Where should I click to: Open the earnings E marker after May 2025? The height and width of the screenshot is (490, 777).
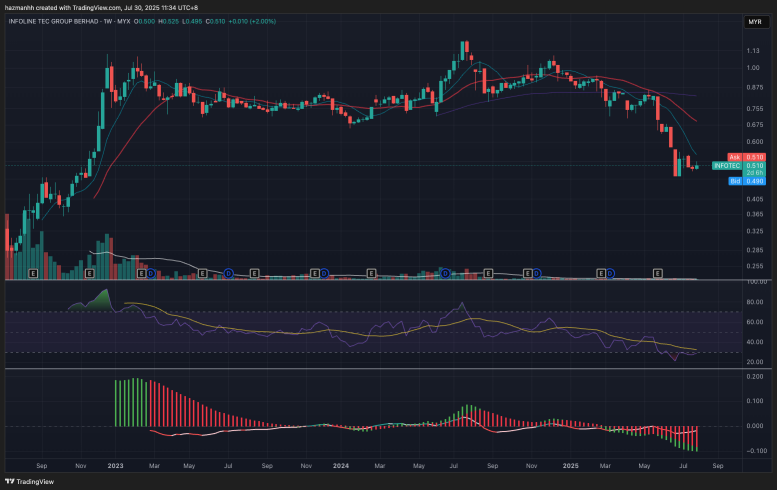pyautogui.click(x=658, y=273)
